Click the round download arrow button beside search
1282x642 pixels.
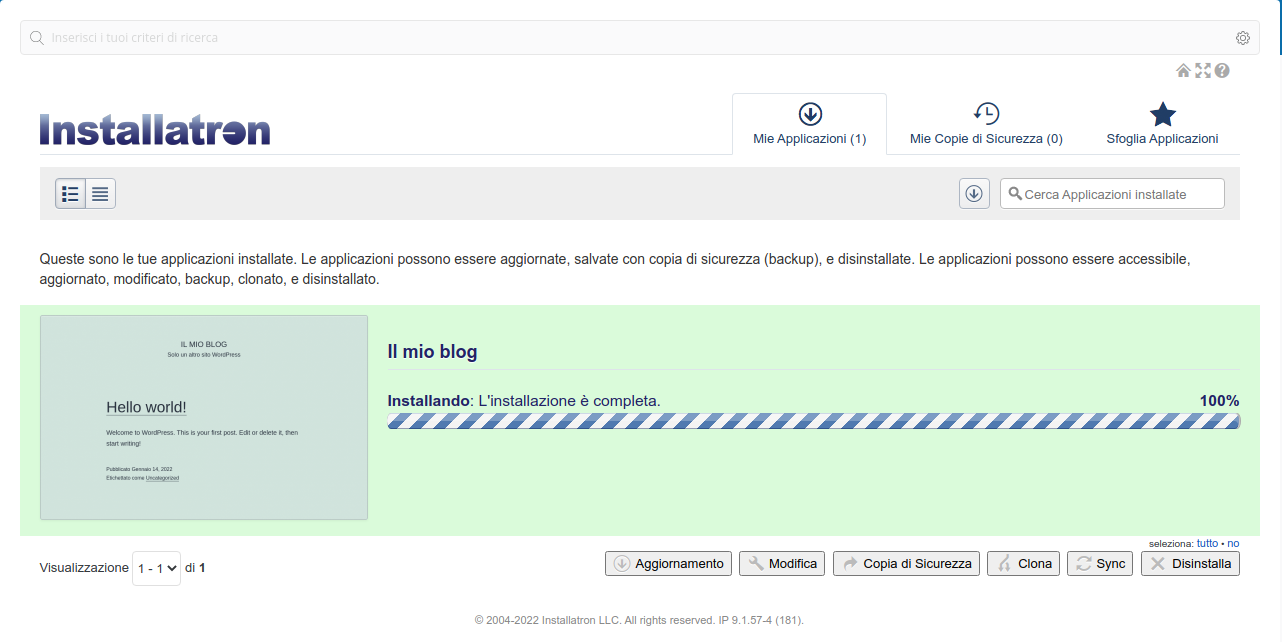[x=974, y=194]
